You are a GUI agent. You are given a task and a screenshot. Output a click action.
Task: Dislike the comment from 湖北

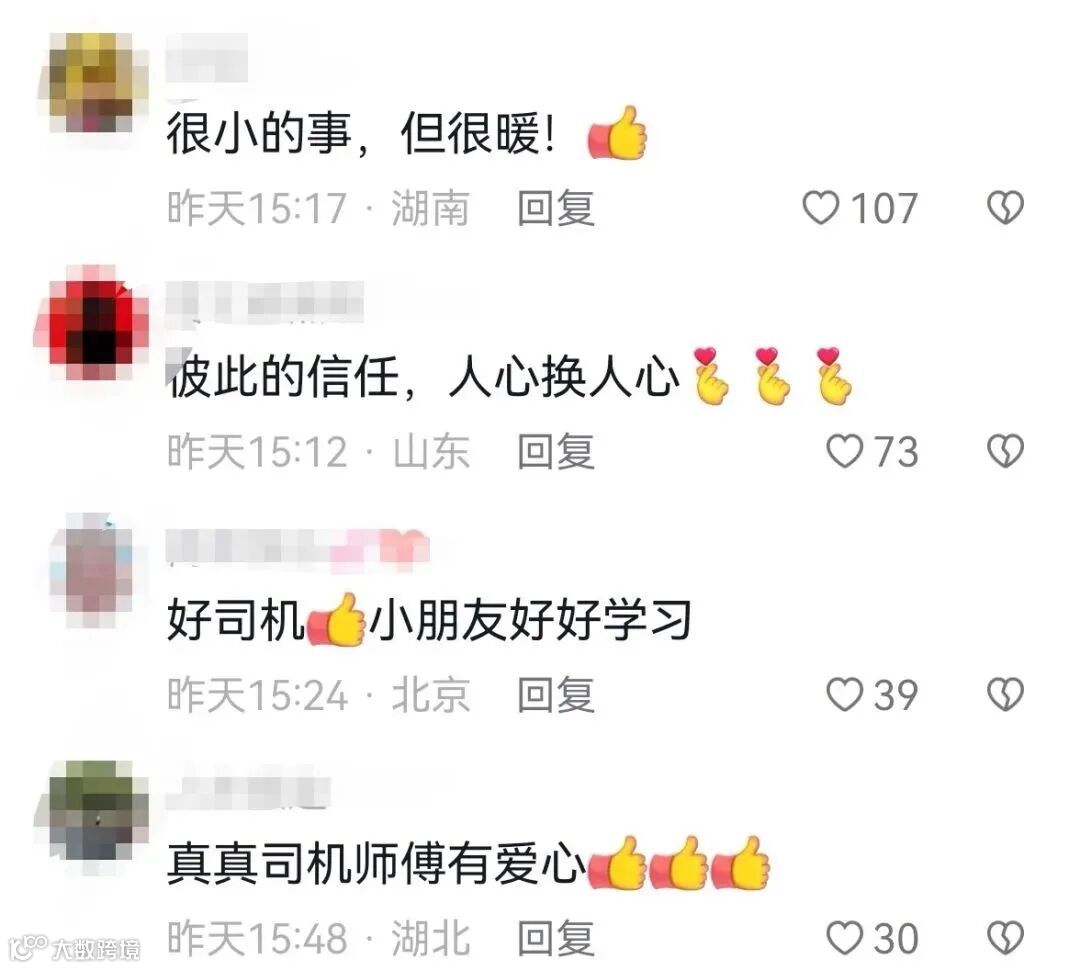pos(1006,938)
